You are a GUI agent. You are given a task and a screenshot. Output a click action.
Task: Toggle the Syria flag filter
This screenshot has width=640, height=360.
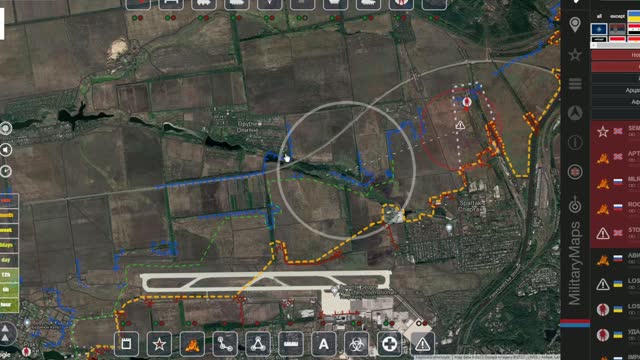[x=634, y=29]
